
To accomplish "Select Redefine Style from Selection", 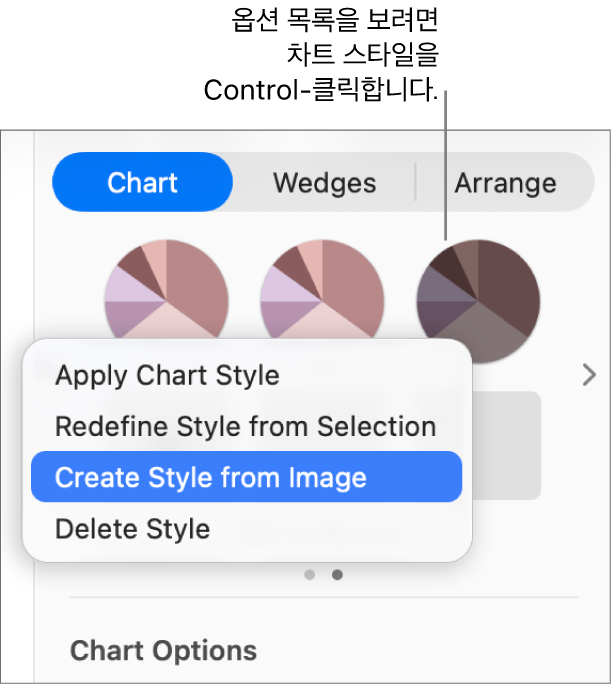I will 245,427.
